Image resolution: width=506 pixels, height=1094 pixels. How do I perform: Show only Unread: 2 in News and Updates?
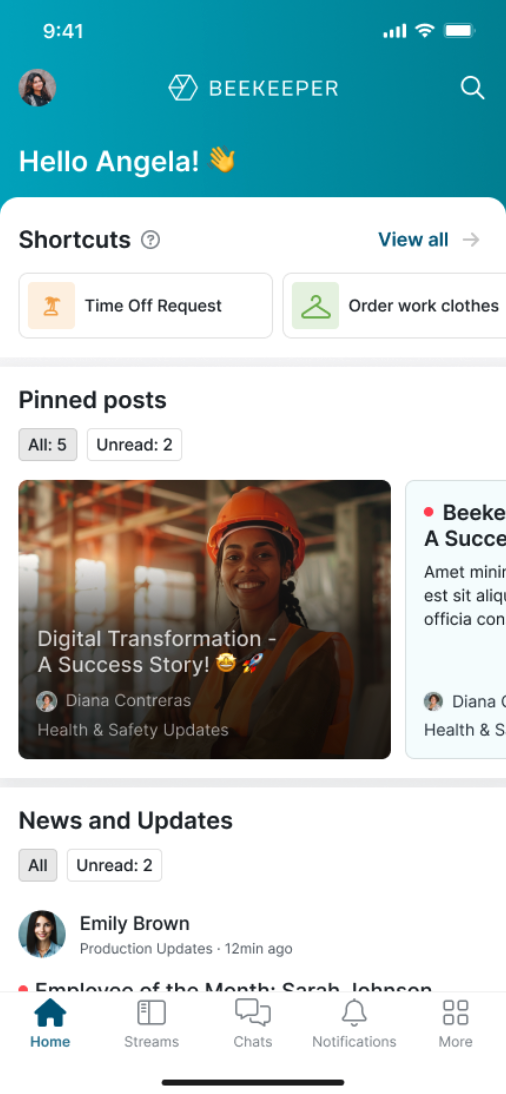pyautogui.click(x=114, y=865)
